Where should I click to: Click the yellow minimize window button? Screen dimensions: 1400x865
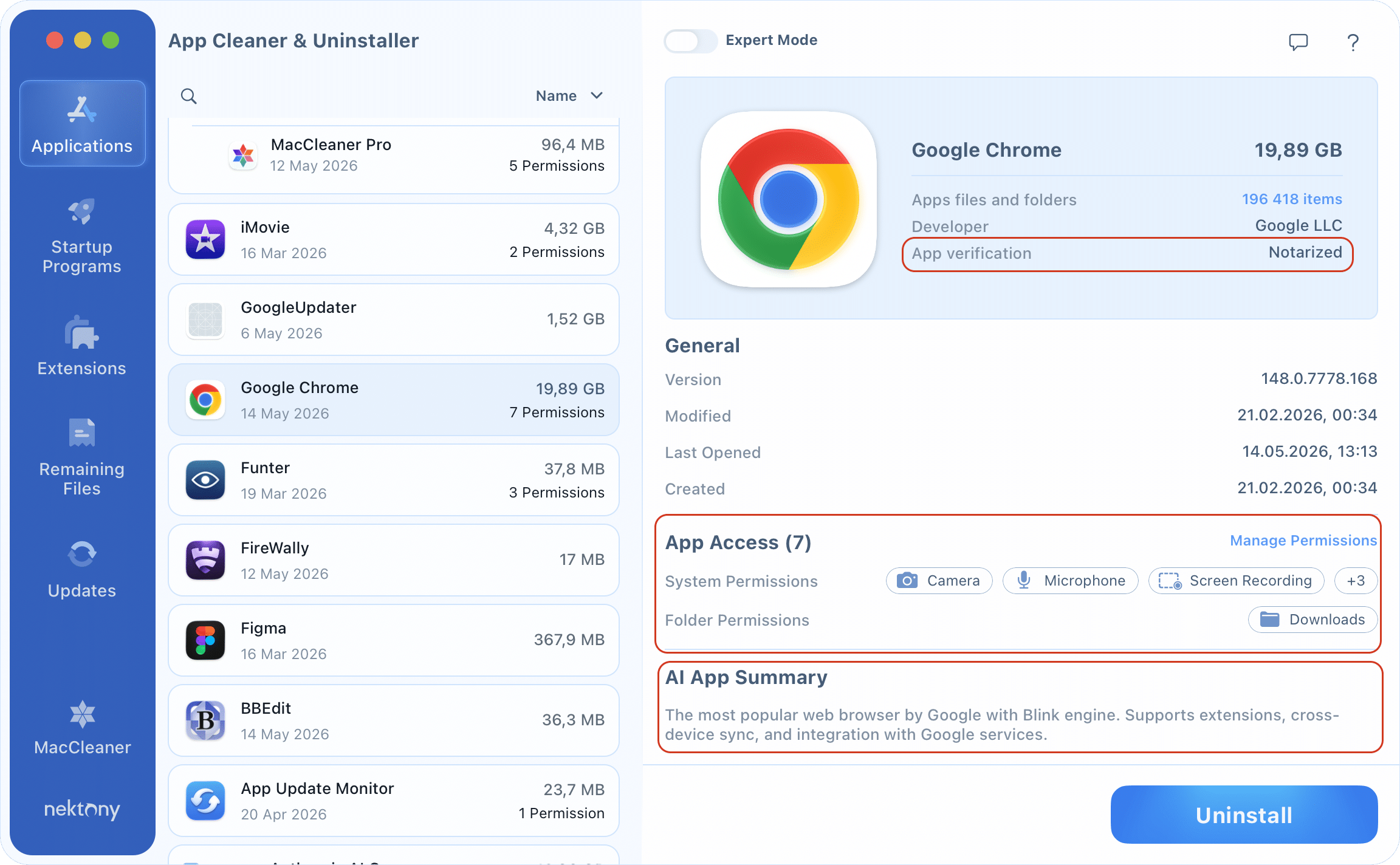pyautogui.click(x=83, y=41)
